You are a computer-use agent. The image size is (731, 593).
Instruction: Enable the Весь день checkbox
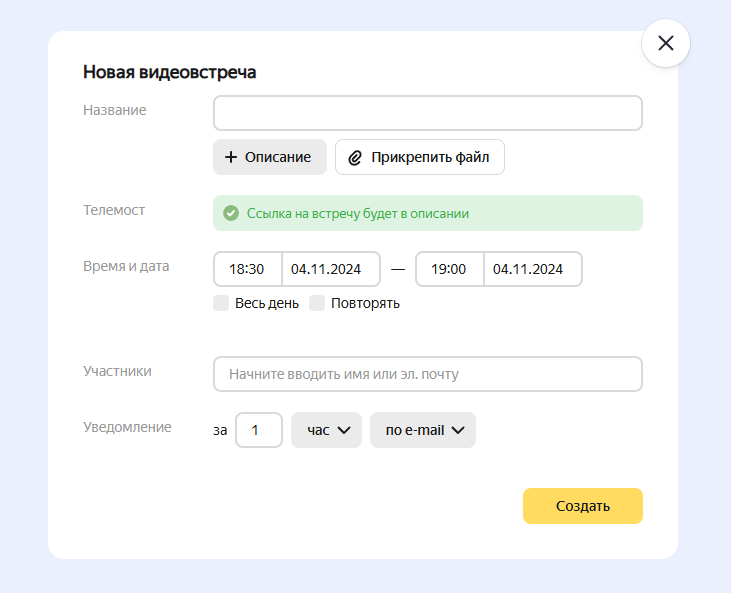coord(221,303)
